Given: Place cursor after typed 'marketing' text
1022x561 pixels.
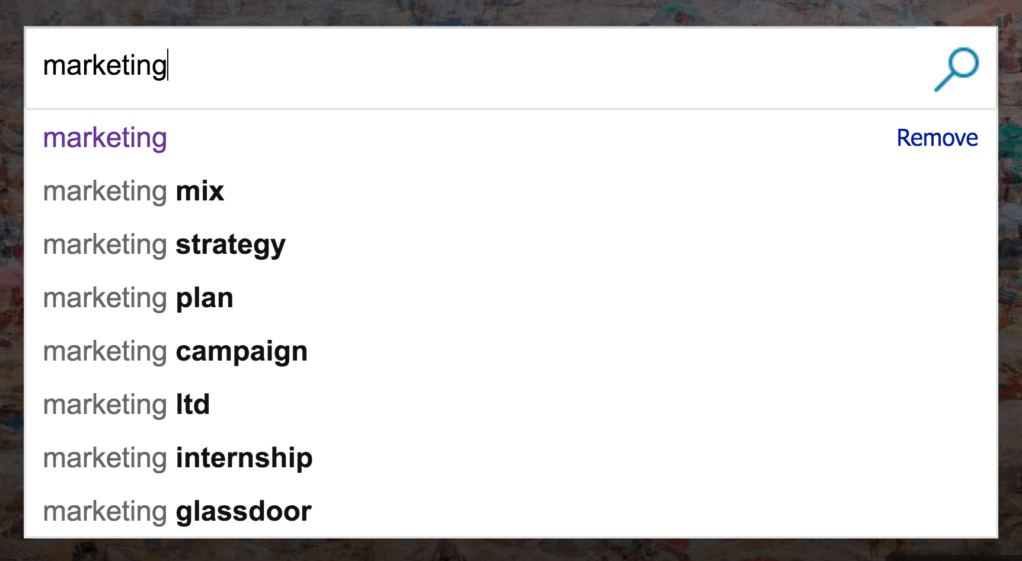Looking at the screenshot, I should pyautogui.click(x=168, y=67).
